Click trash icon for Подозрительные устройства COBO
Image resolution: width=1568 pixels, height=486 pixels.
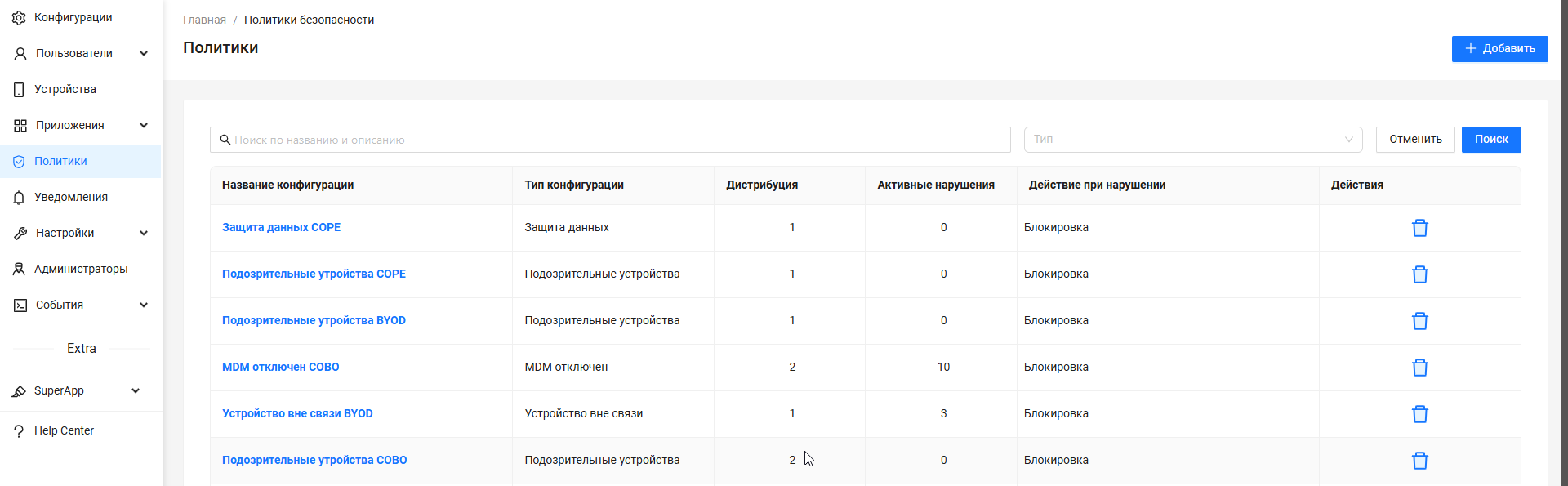click(1419, 461)
